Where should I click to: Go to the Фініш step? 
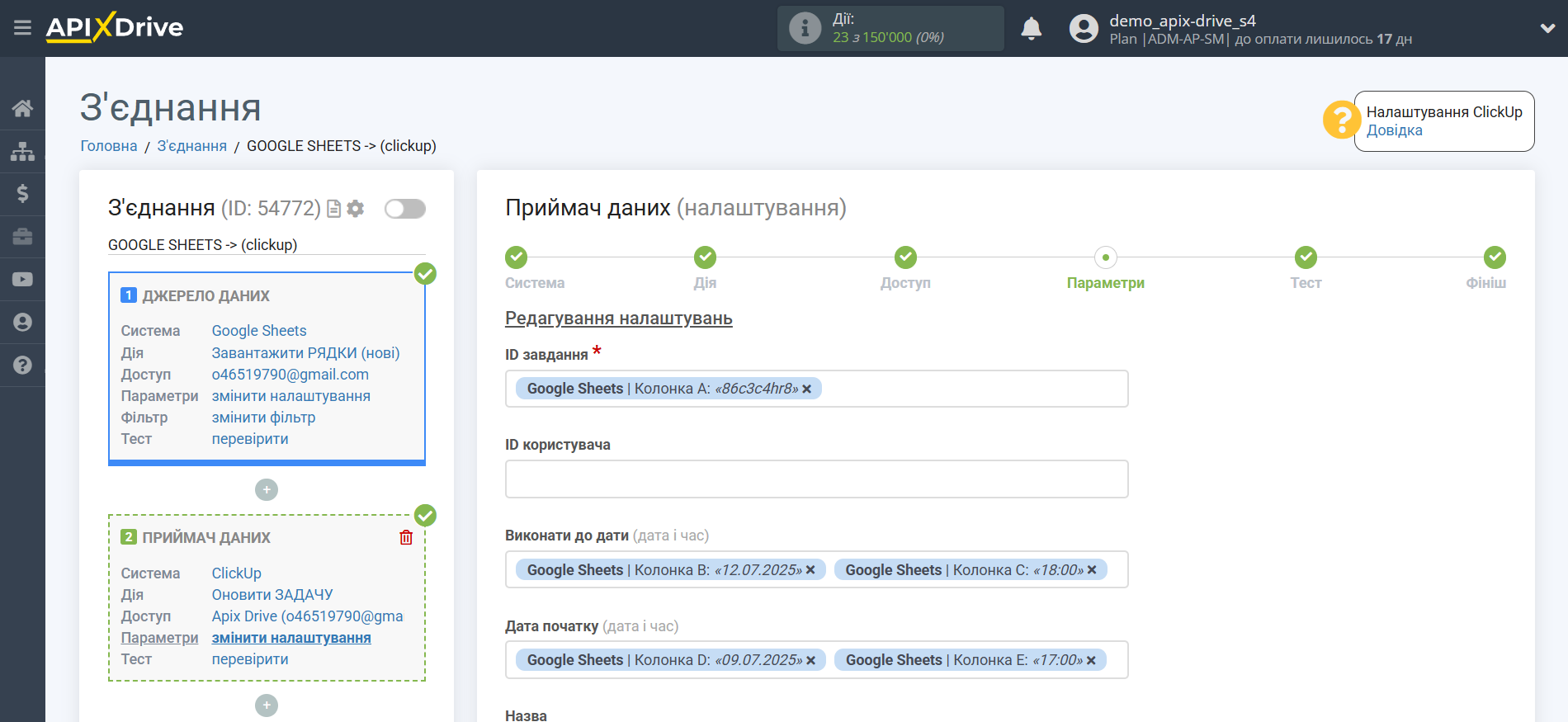[x=1495, y=257]
